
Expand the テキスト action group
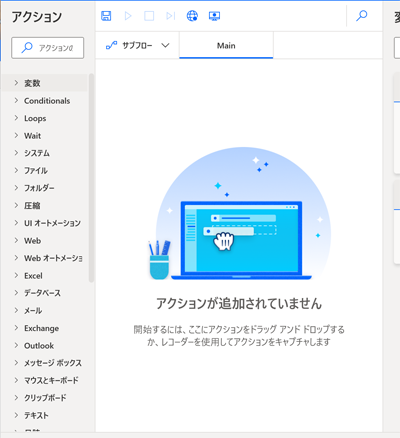coord(45,415)
